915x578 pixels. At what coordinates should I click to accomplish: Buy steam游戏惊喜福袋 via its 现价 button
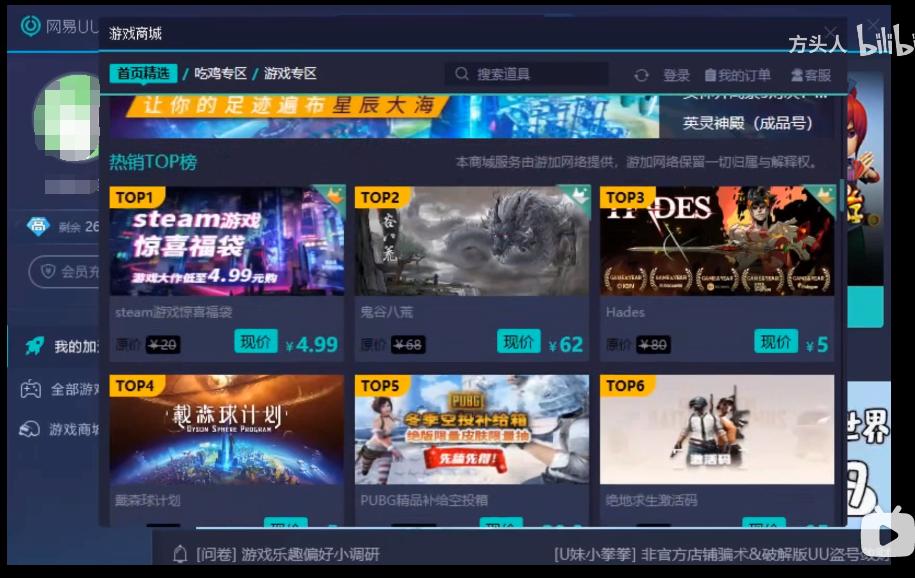click(255, 342)
